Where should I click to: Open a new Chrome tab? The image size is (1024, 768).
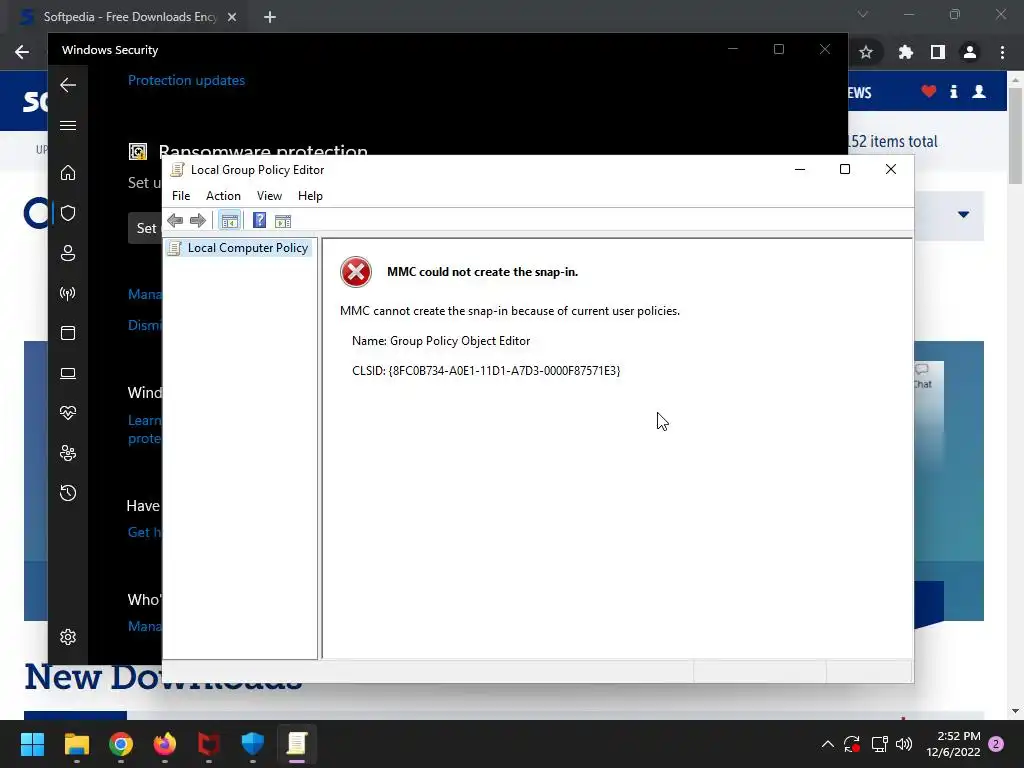270,17
